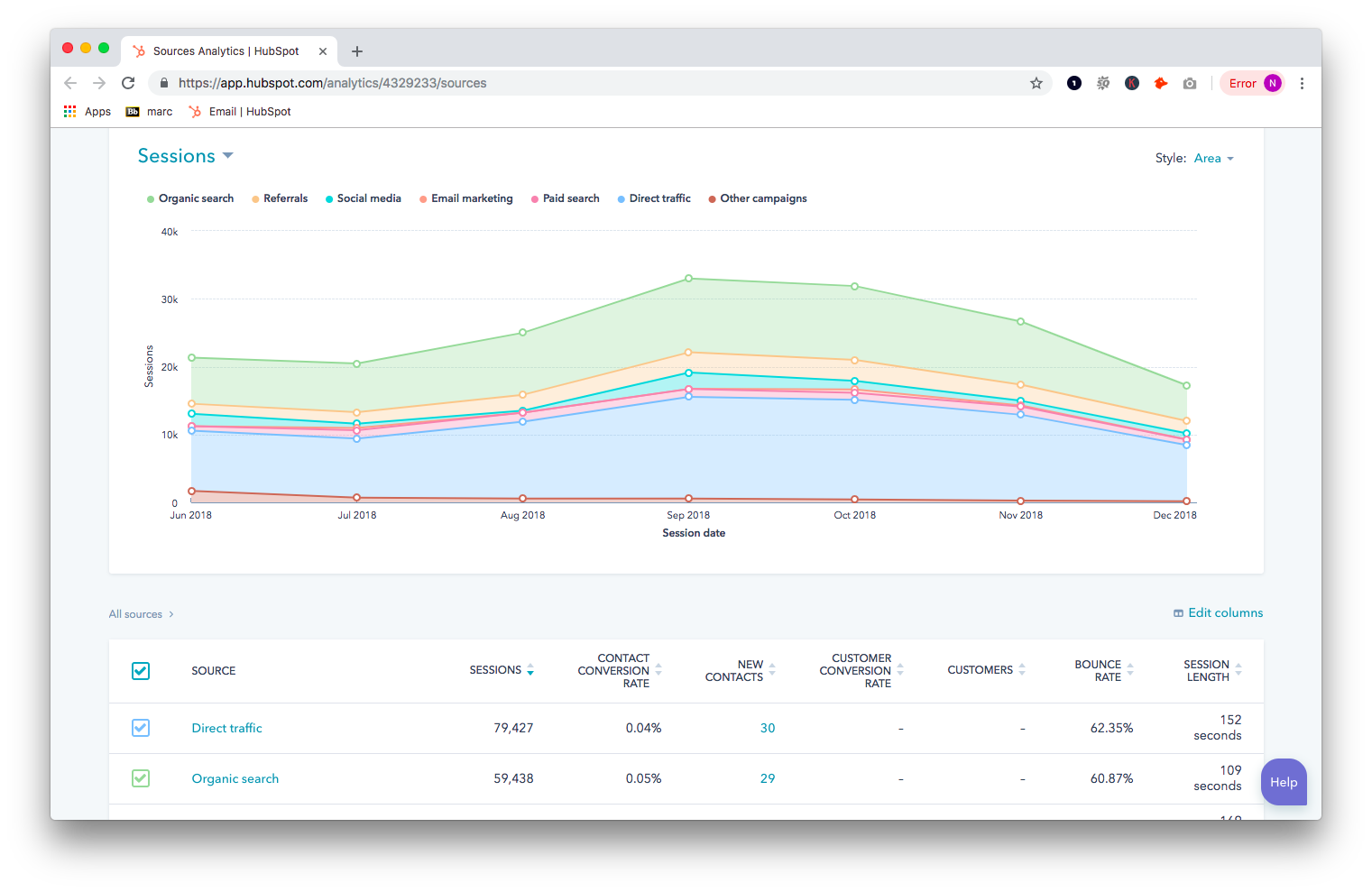
Task: Open the chart Style Area dropdown
Action: point(1213,159)
